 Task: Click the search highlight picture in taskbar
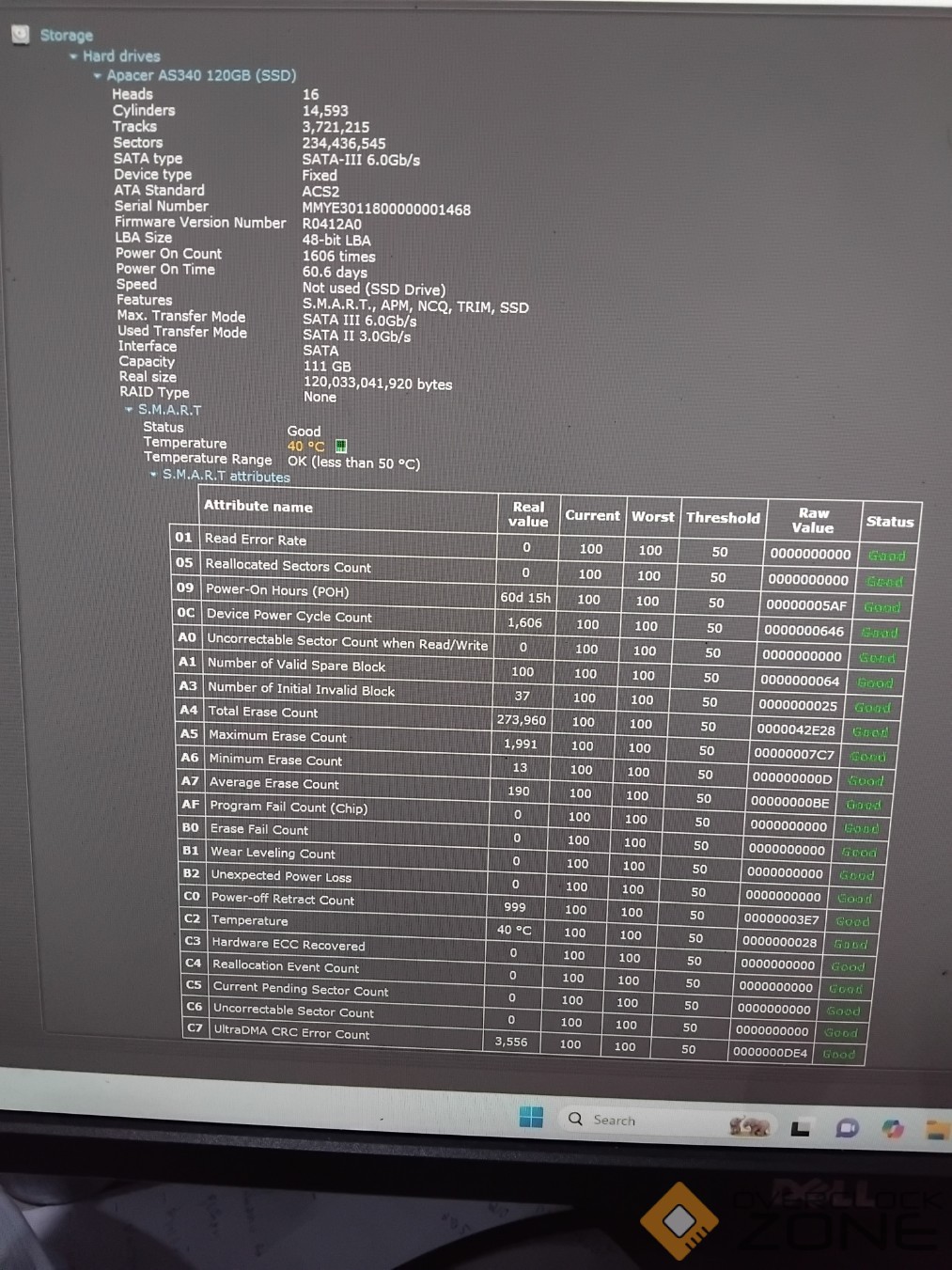[x=750, y=1125]
